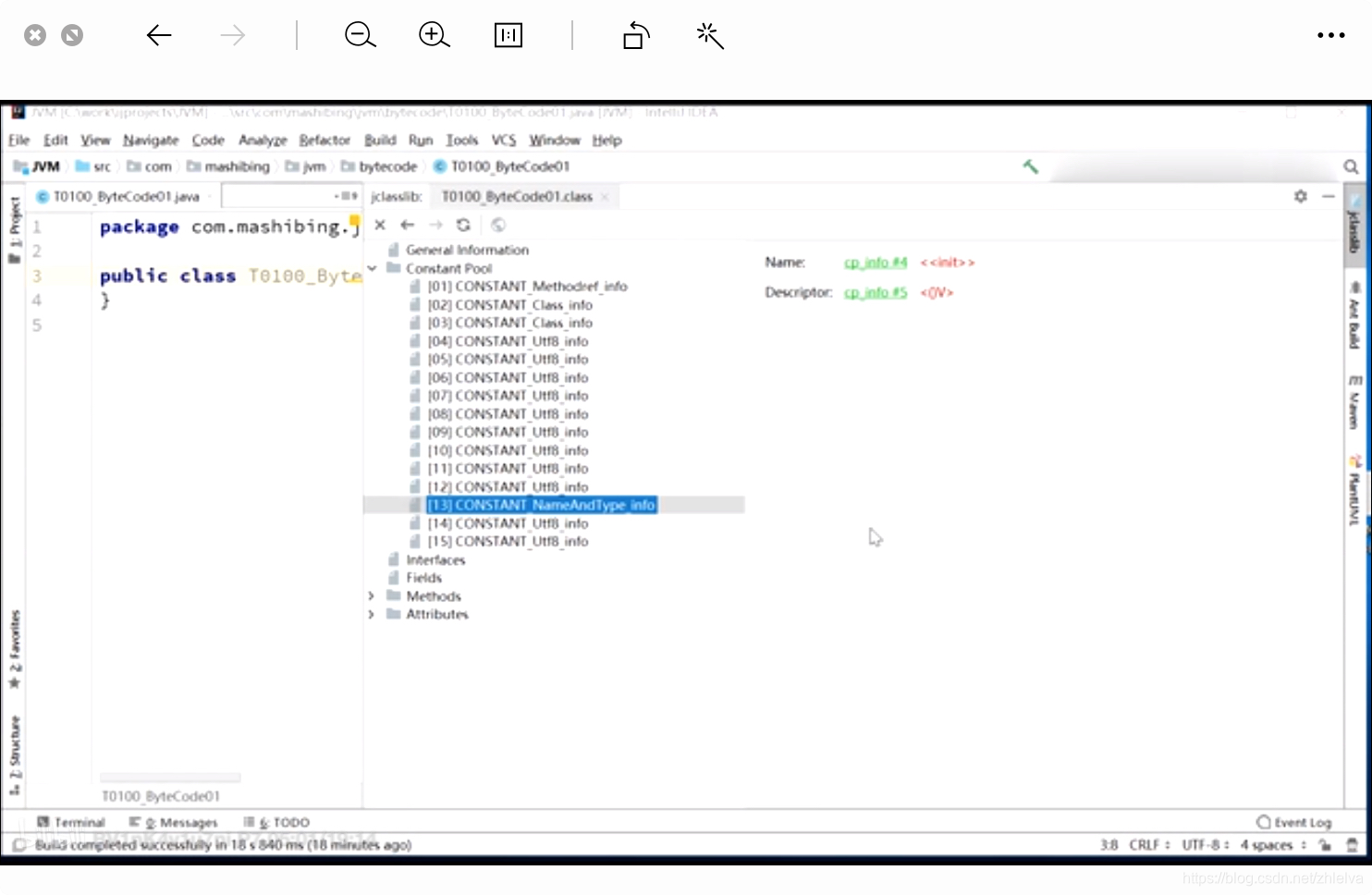
Task: Select [01] CONSTANT_Methodref_info entry
Action: coord(527,287)
